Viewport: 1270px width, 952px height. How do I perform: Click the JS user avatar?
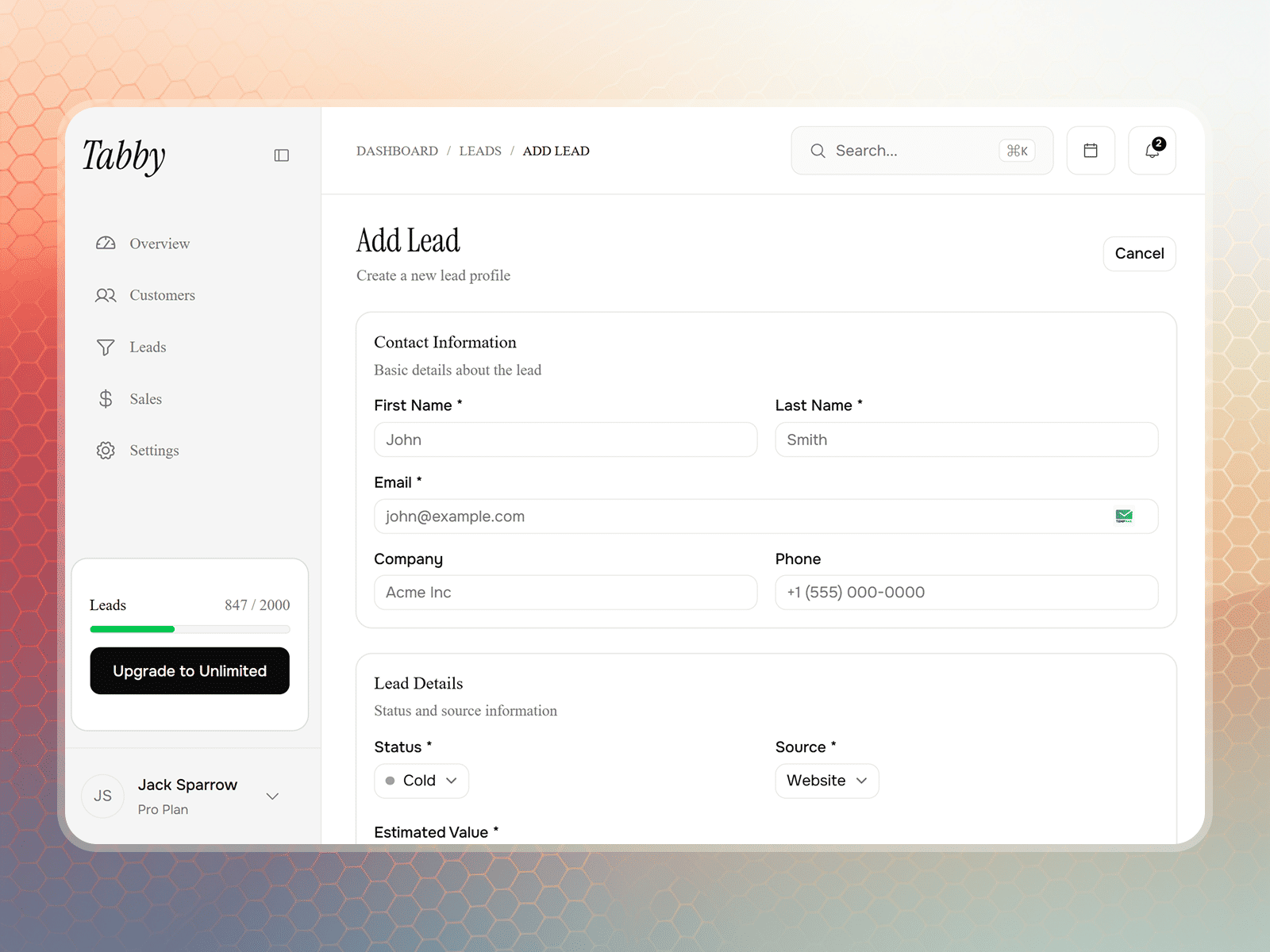point(103,796)
